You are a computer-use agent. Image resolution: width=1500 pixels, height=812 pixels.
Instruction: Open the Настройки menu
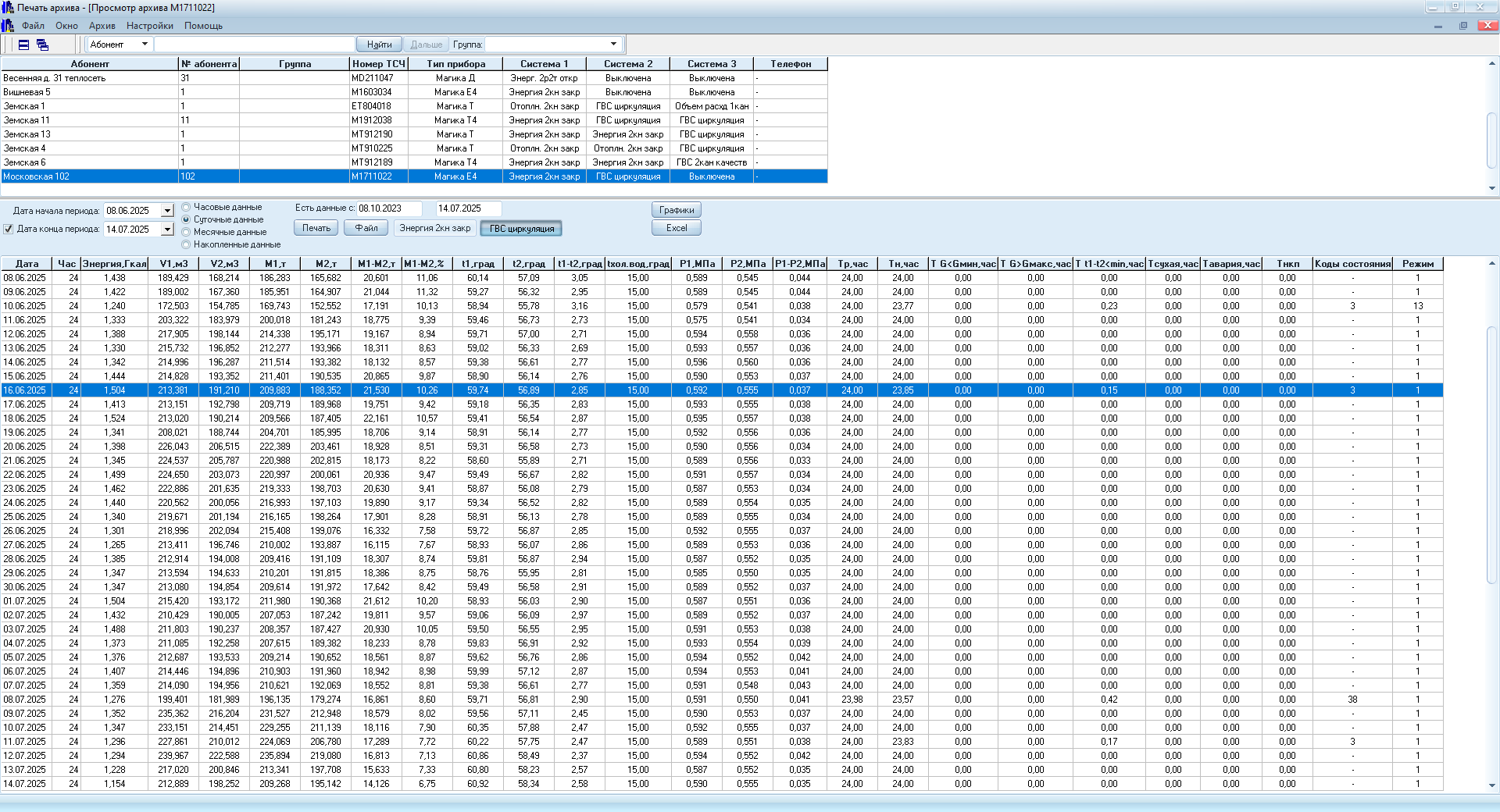coord(149,26)
